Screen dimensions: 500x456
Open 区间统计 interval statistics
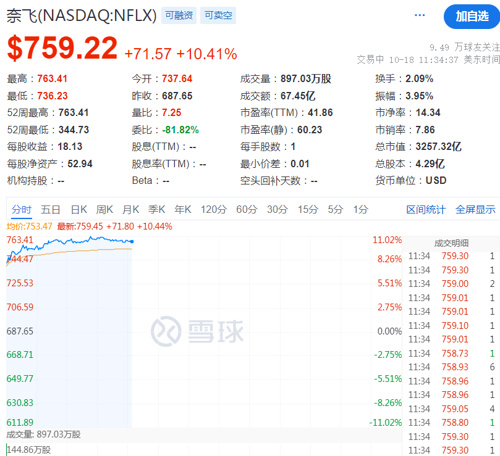pos(426,210)
